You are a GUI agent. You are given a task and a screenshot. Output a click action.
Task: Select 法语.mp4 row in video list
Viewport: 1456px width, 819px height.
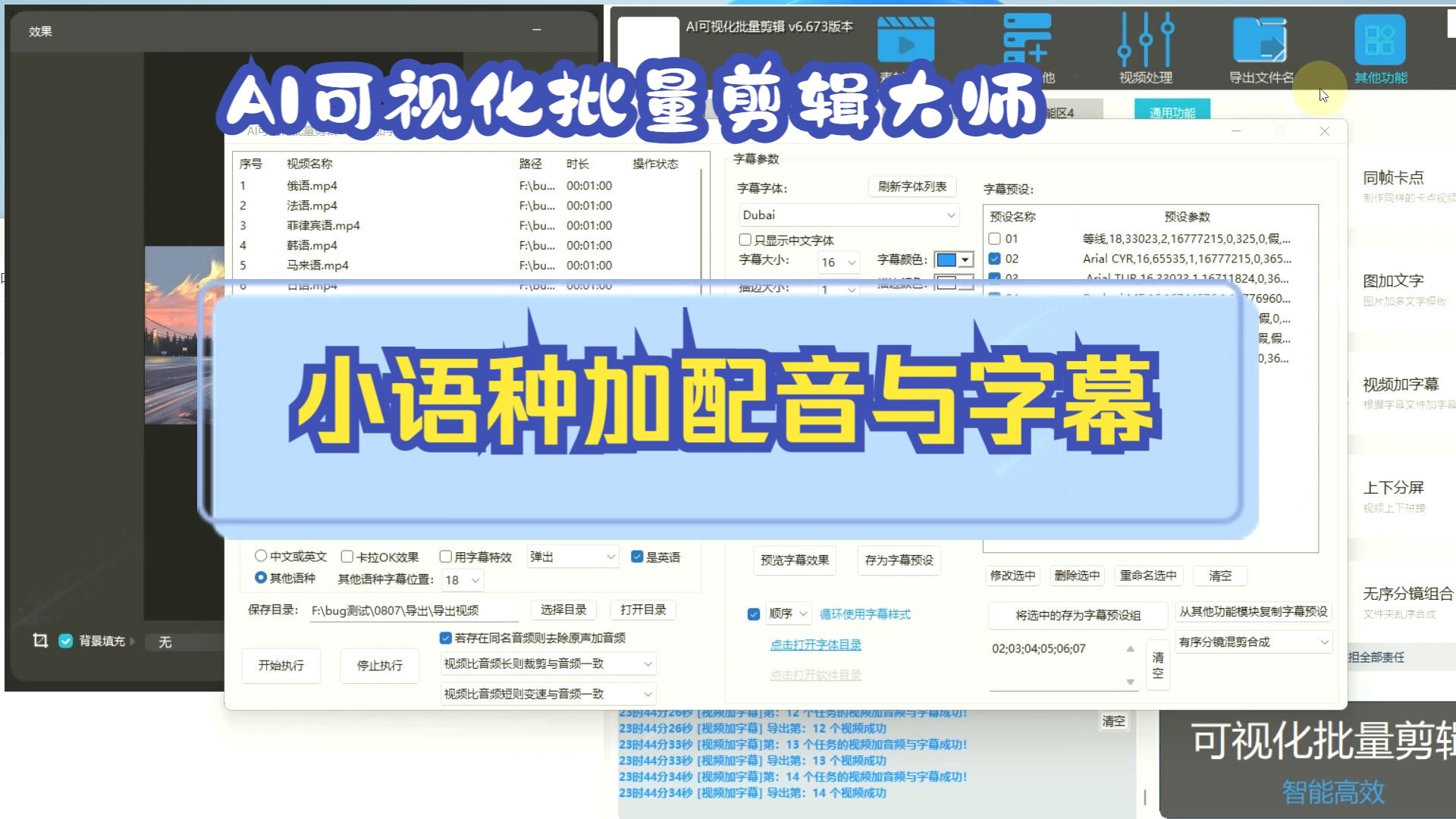coord(466,206)
